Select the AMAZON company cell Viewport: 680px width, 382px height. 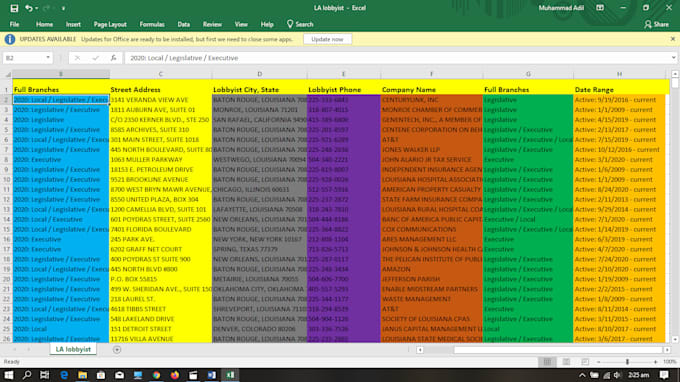click(432, 269)
